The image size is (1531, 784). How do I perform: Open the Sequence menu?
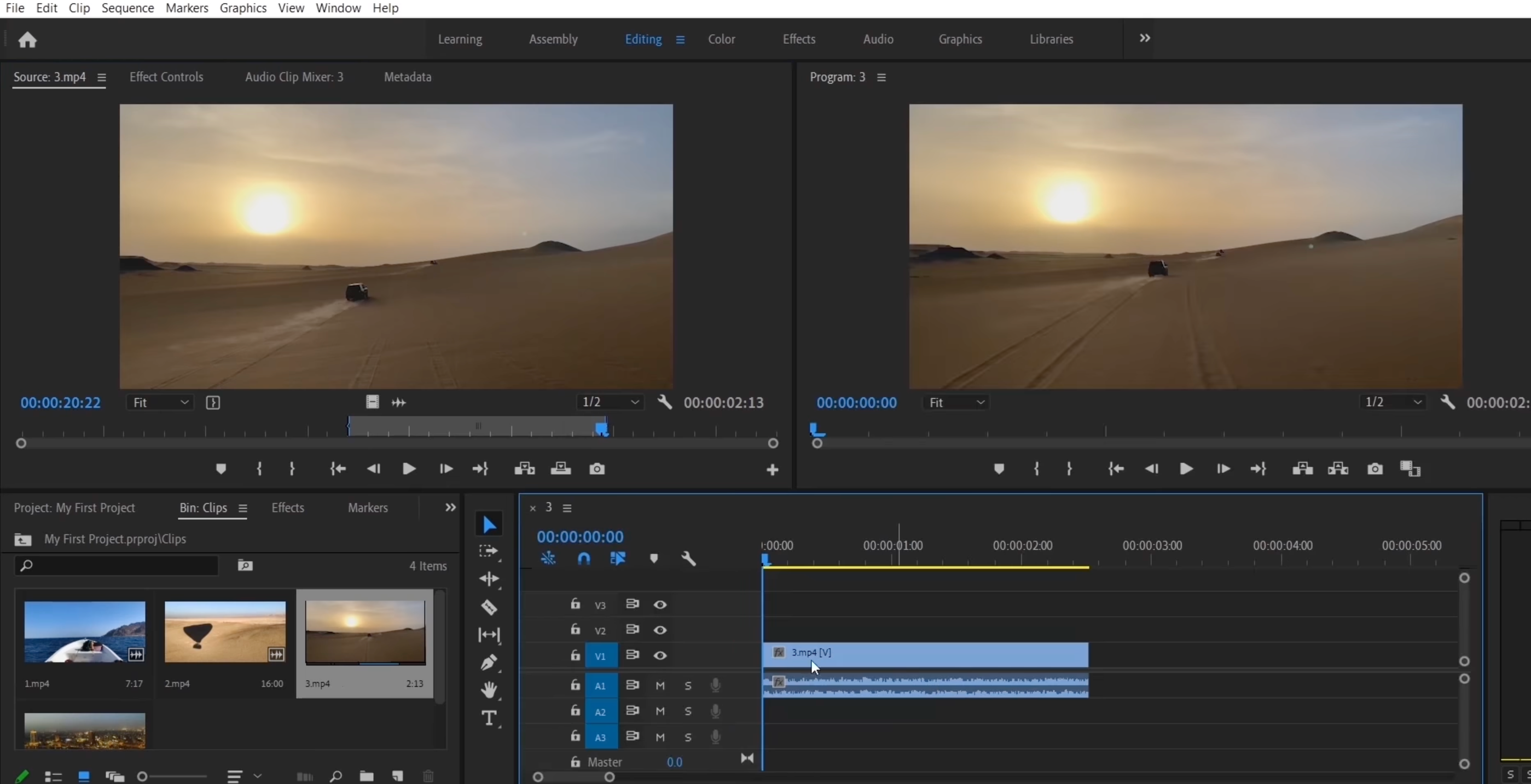pyautogui.click(x=127, y=8)
